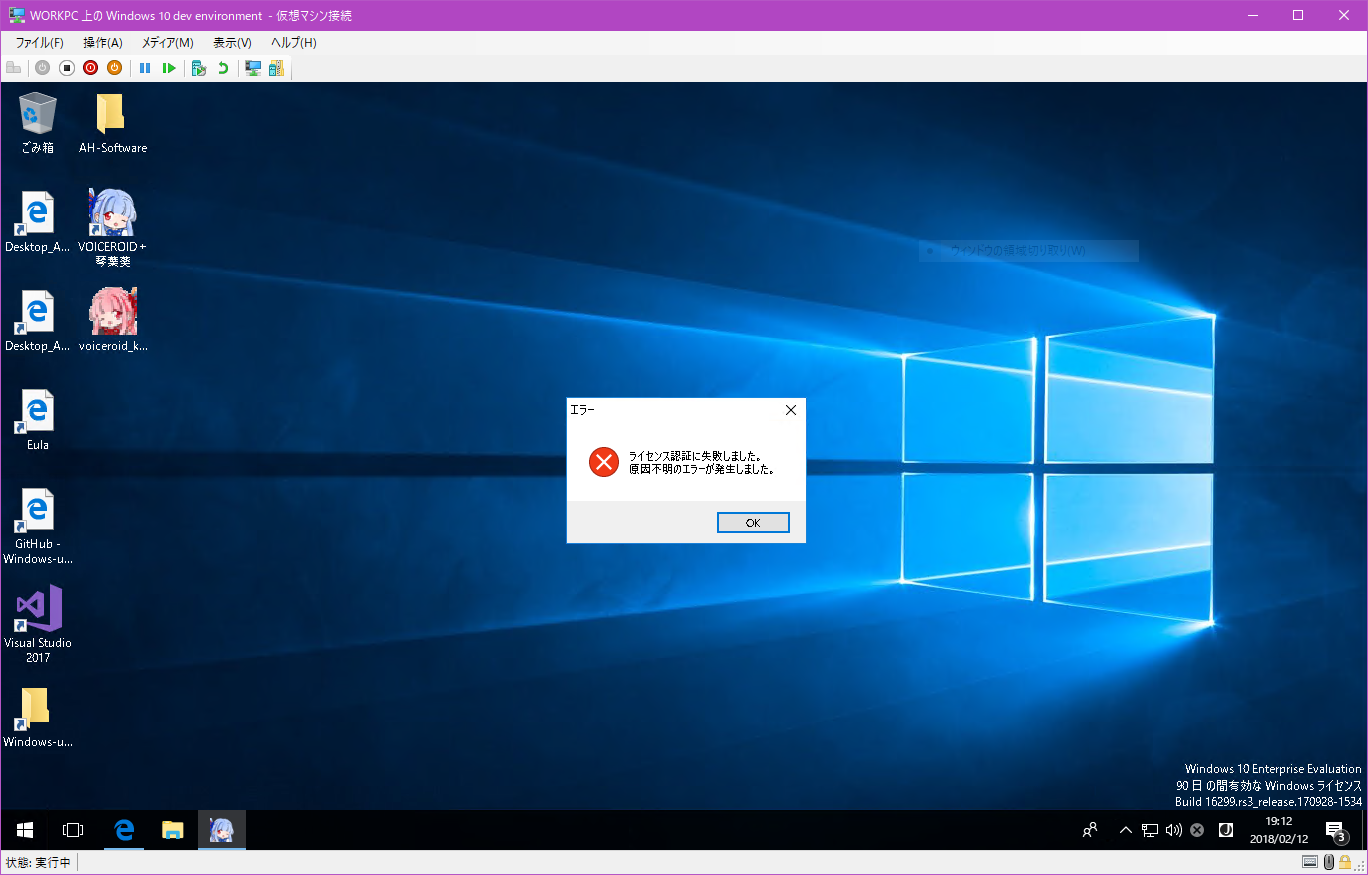The width and height of the screenshot is (1368, 875).
Task: Turn off the VM with the stop-square icon
Action: (x=67, y=68)
